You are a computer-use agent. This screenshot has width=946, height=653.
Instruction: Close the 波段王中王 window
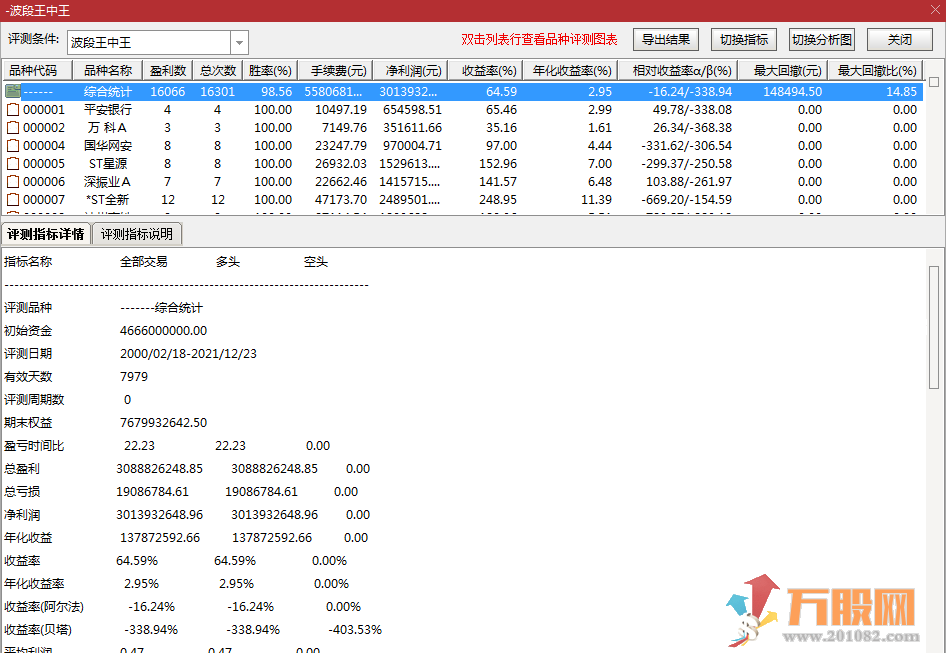click(x=935, y=10)
